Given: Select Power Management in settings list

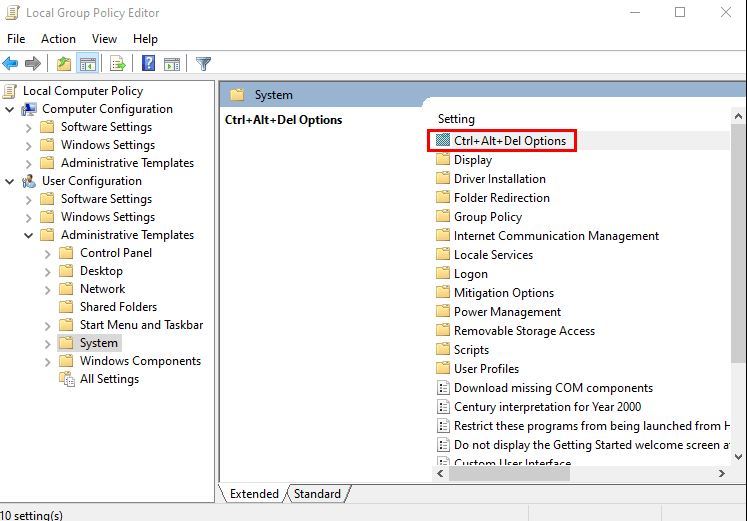Looking at the screenshot, I should (x=507, y=312).
